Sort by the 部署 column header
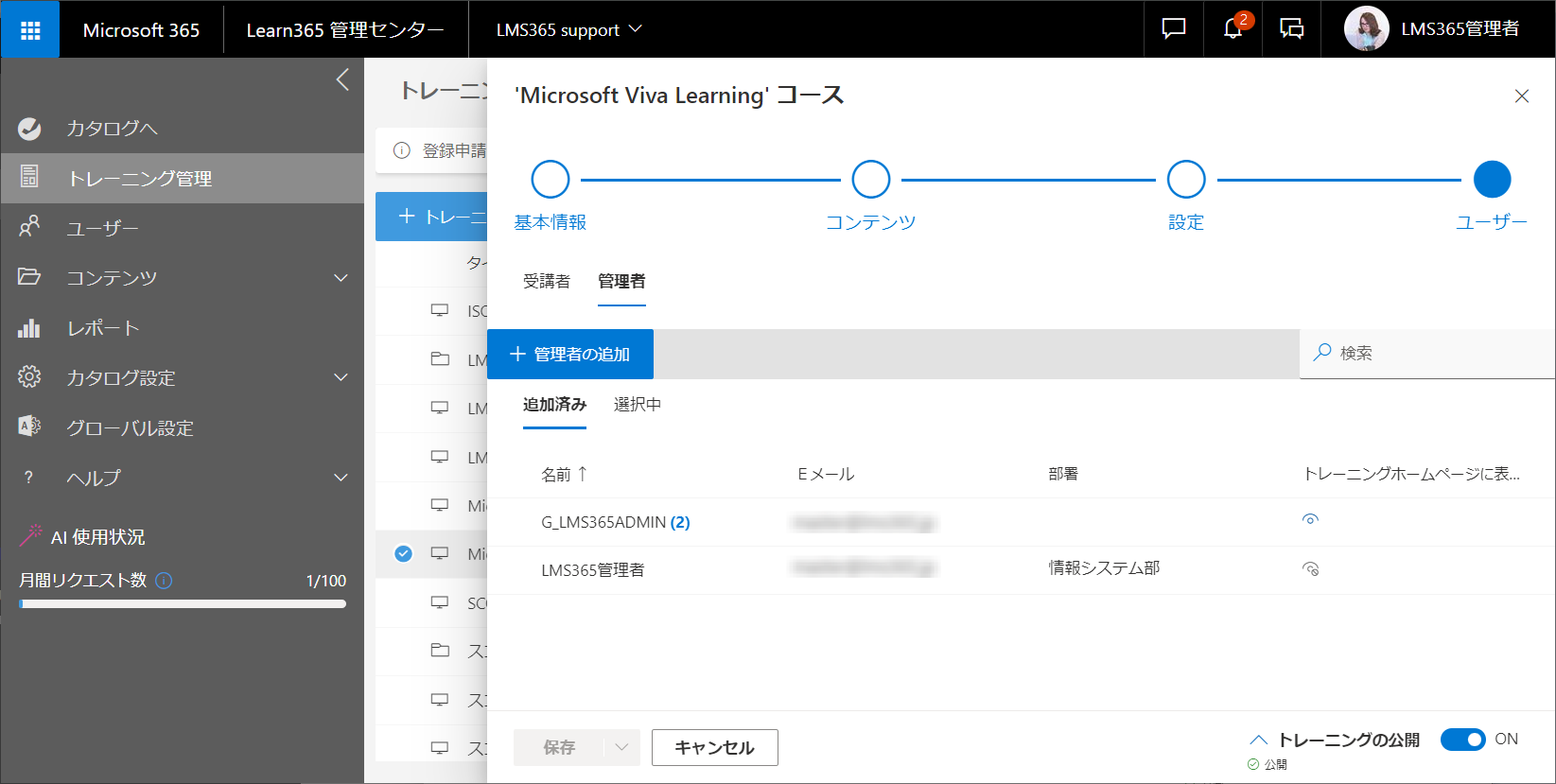 click(1063, 474)
